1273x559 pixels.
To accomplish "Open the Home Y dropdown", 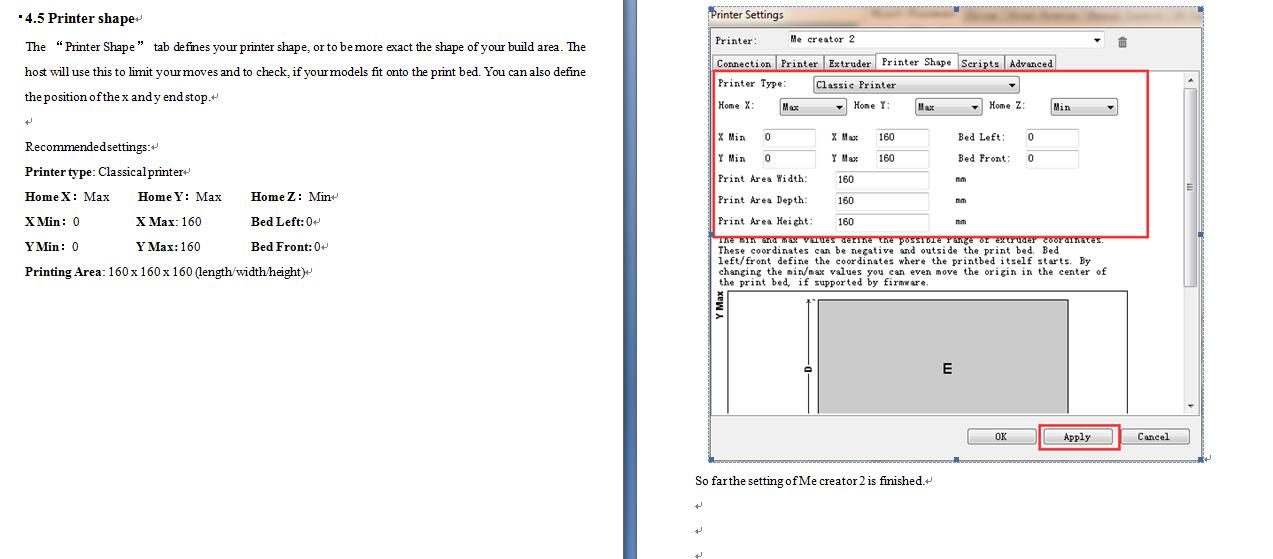I will point(948,107).
